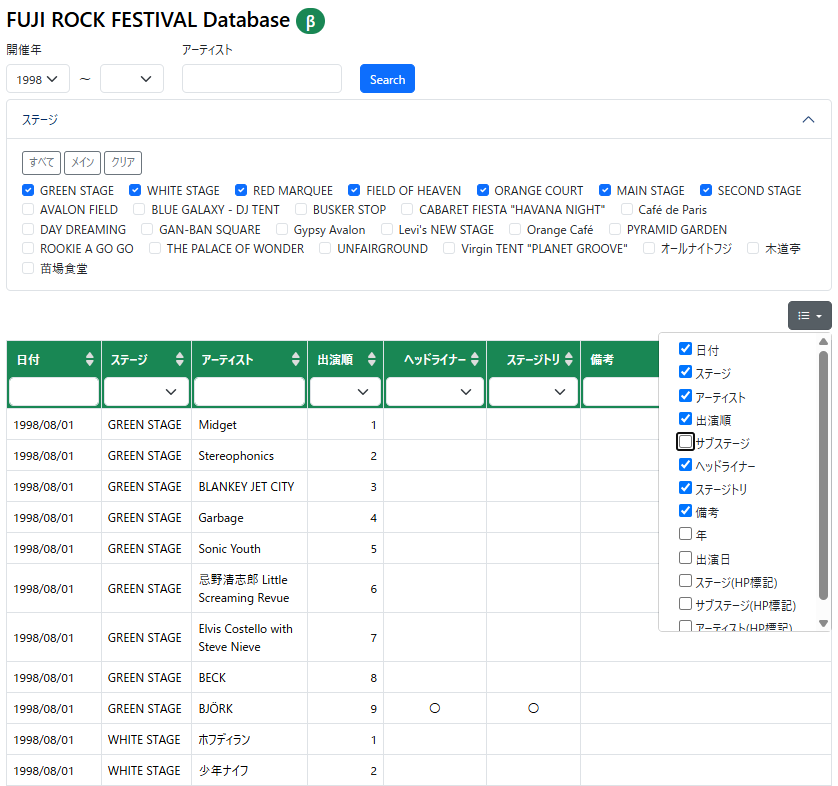Sort by アーティスト column arrows
Image resolution: width=838 pixels, height=786 pixels.
pyautogui.click(x=296, y=360)
